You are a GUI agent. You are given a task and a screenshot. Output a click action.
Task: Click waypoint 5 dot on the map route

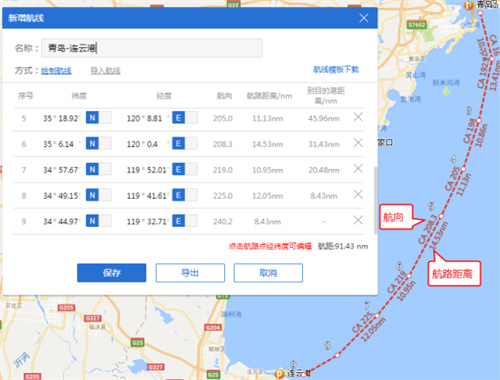441,216
